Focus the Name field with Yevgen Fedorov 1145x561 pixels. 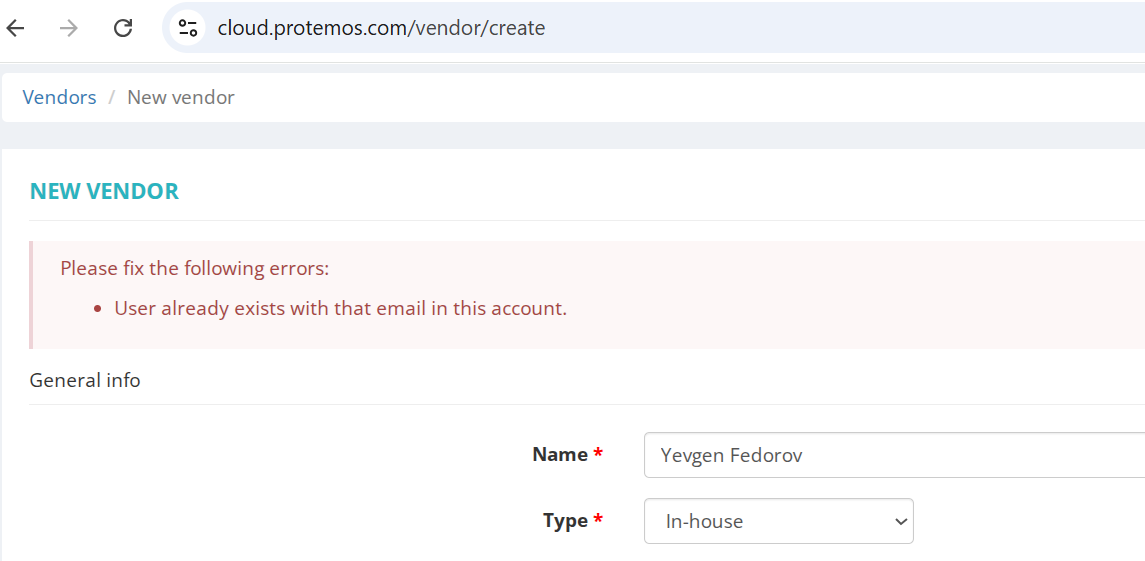click(890, 456)
